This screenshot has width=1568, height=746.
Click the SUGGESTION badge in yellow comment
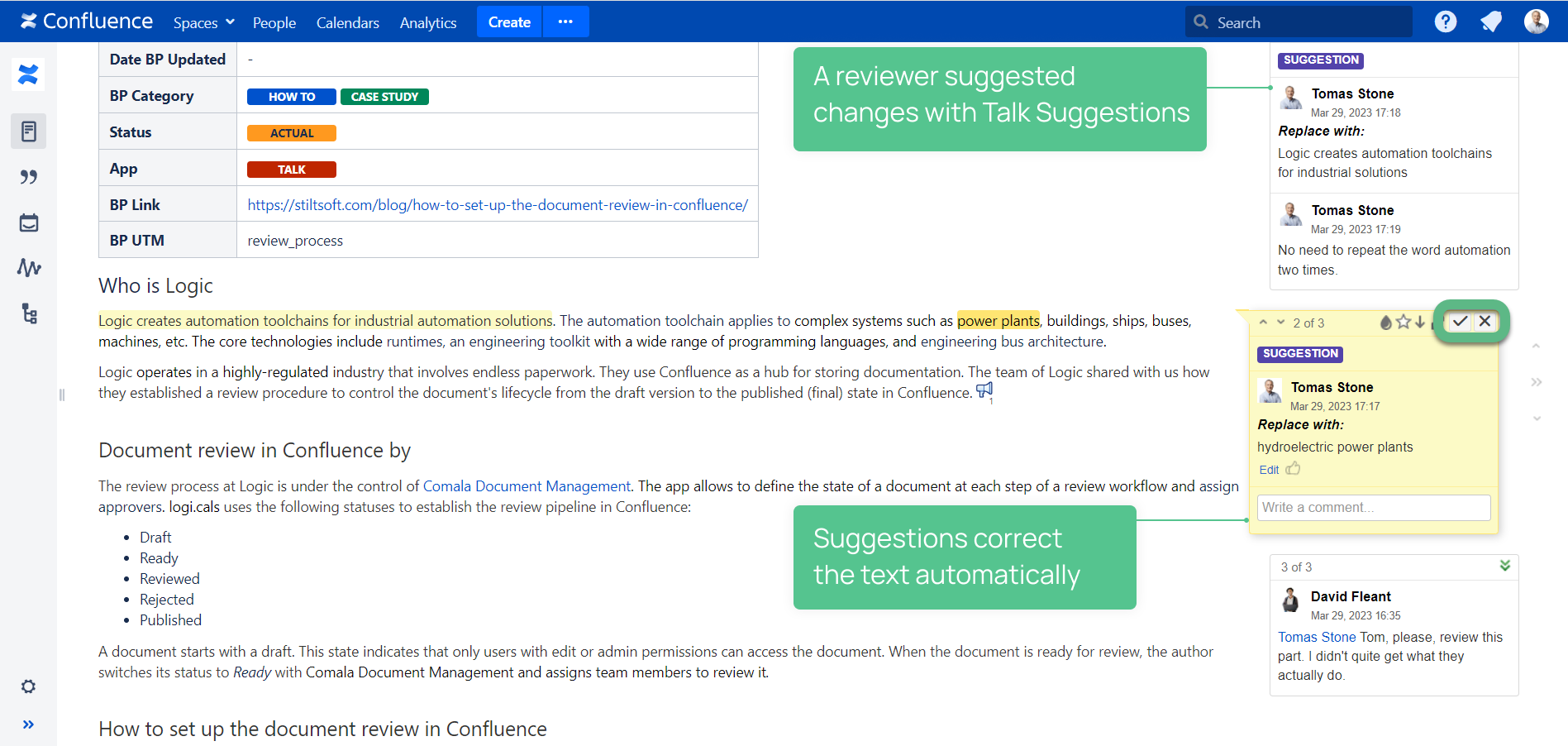(x=1300, y=354)
